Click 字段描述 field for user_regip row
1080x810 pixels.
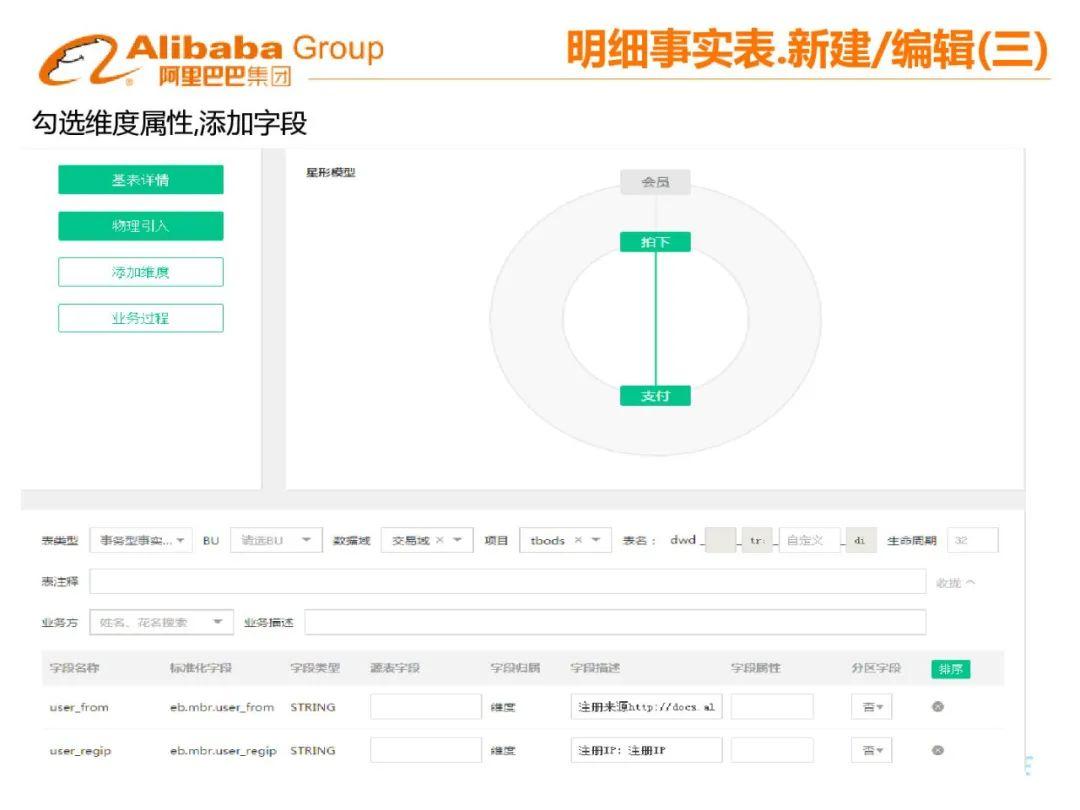[x=646, y=750]
